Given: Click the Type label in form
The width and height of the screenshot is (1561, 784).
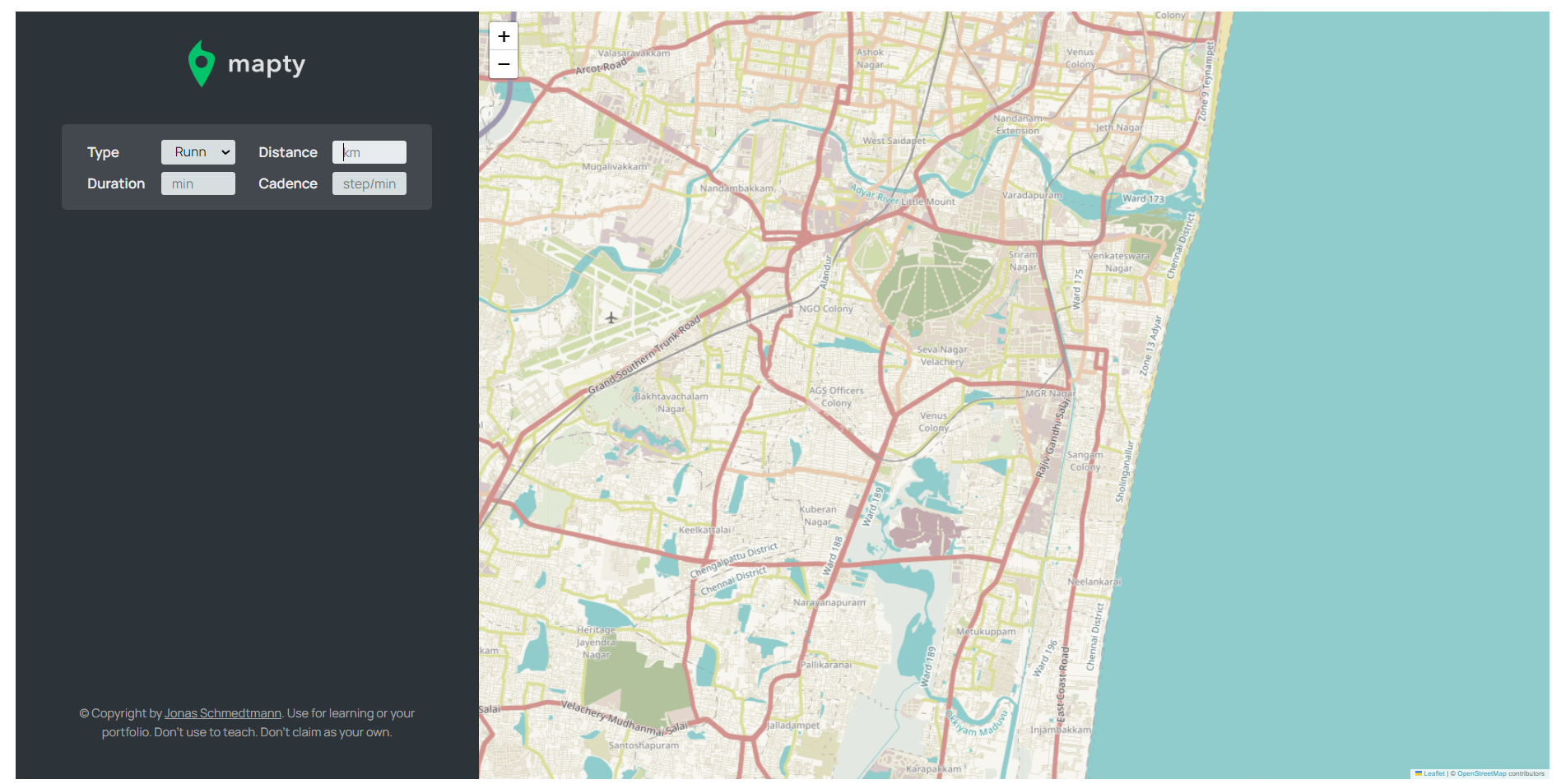Looking at the screenshot, I should (103, 152).
